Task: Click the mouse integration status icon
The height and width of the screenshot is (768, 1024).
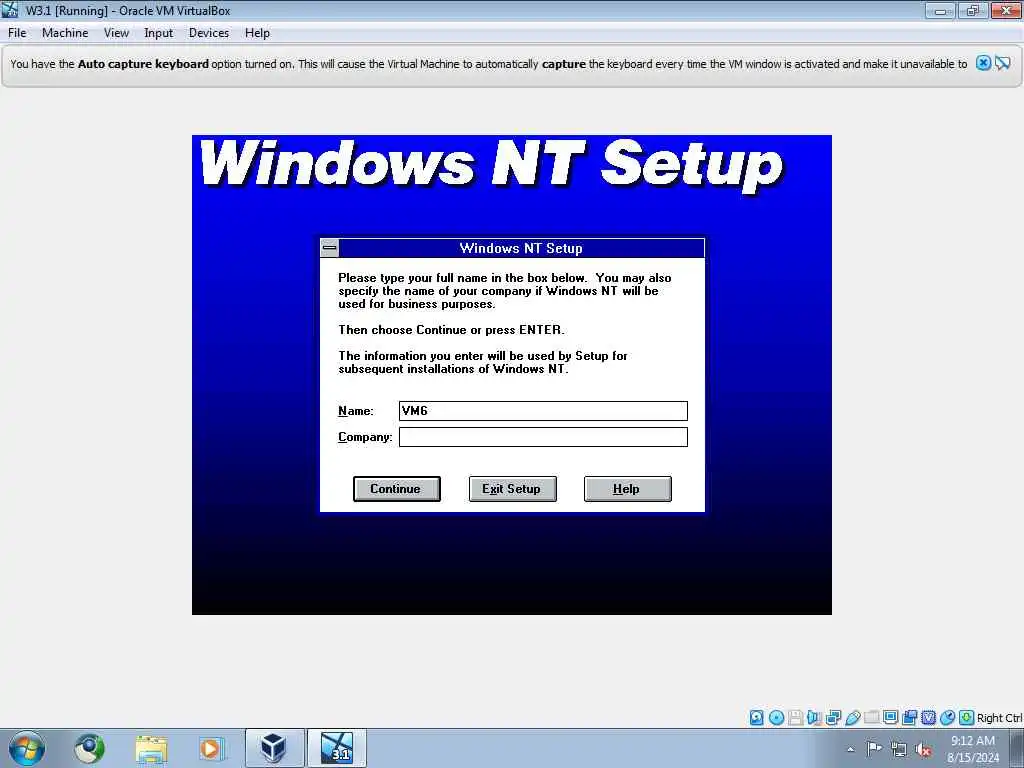Action: coord(947,718)
